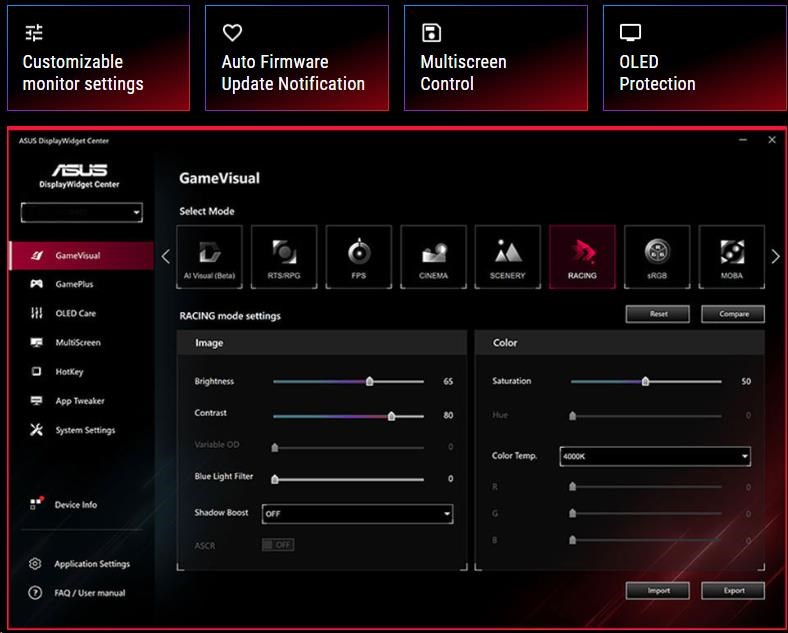Toggle the ASCR switch
Image resolution: width=788 pixels, height=633 pixels.
(278, 545)
